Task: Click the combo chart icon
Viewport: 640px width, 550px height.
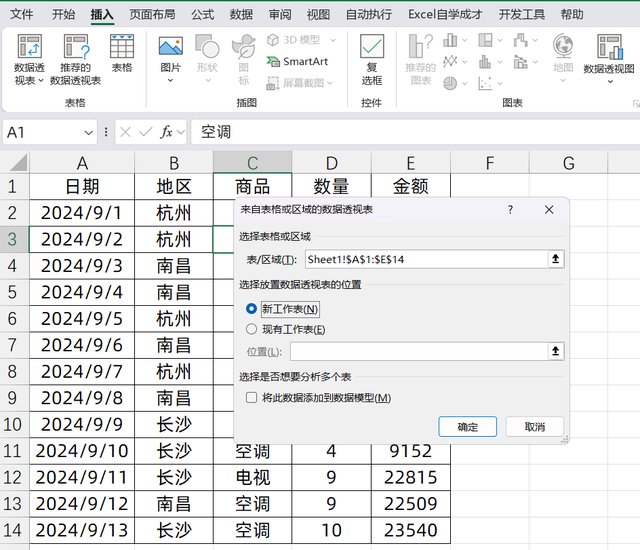Action: [520, 62]
